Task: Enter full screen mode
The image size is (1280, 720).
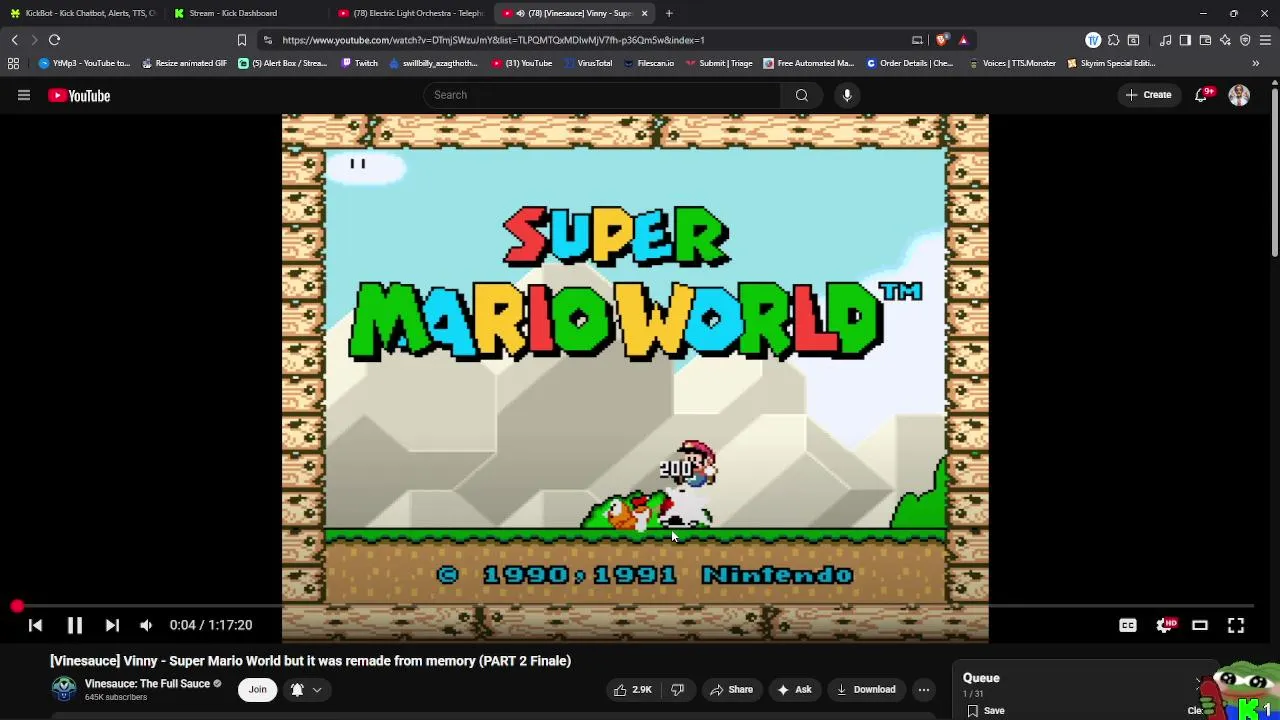Action: pos(1236,625)
